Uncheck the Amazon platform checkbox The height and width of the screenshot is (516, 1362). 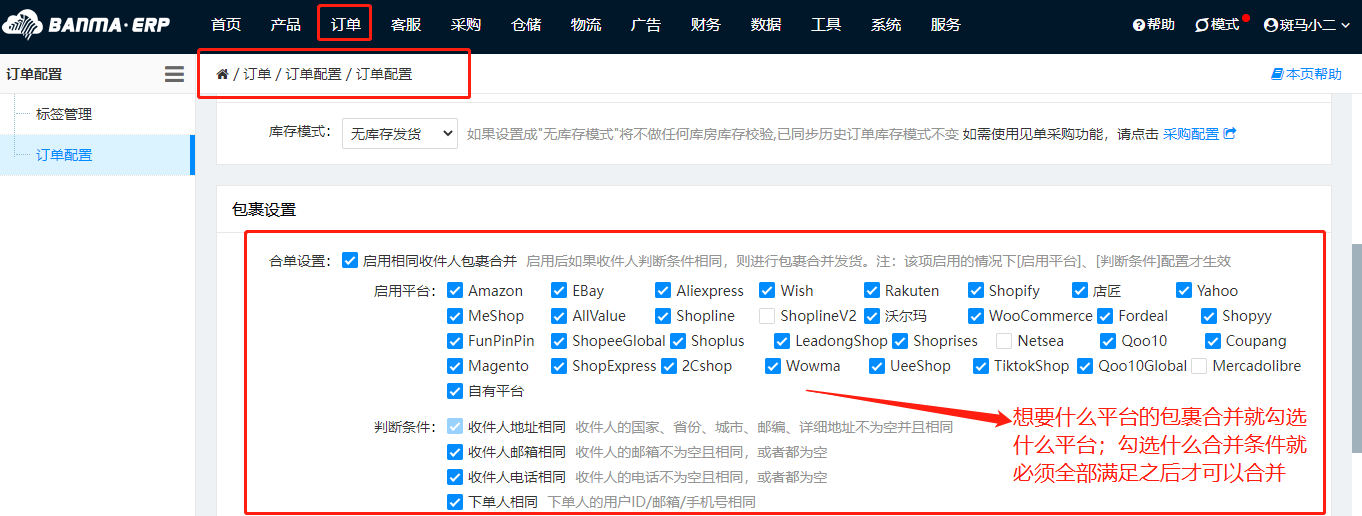pos(456,291)
